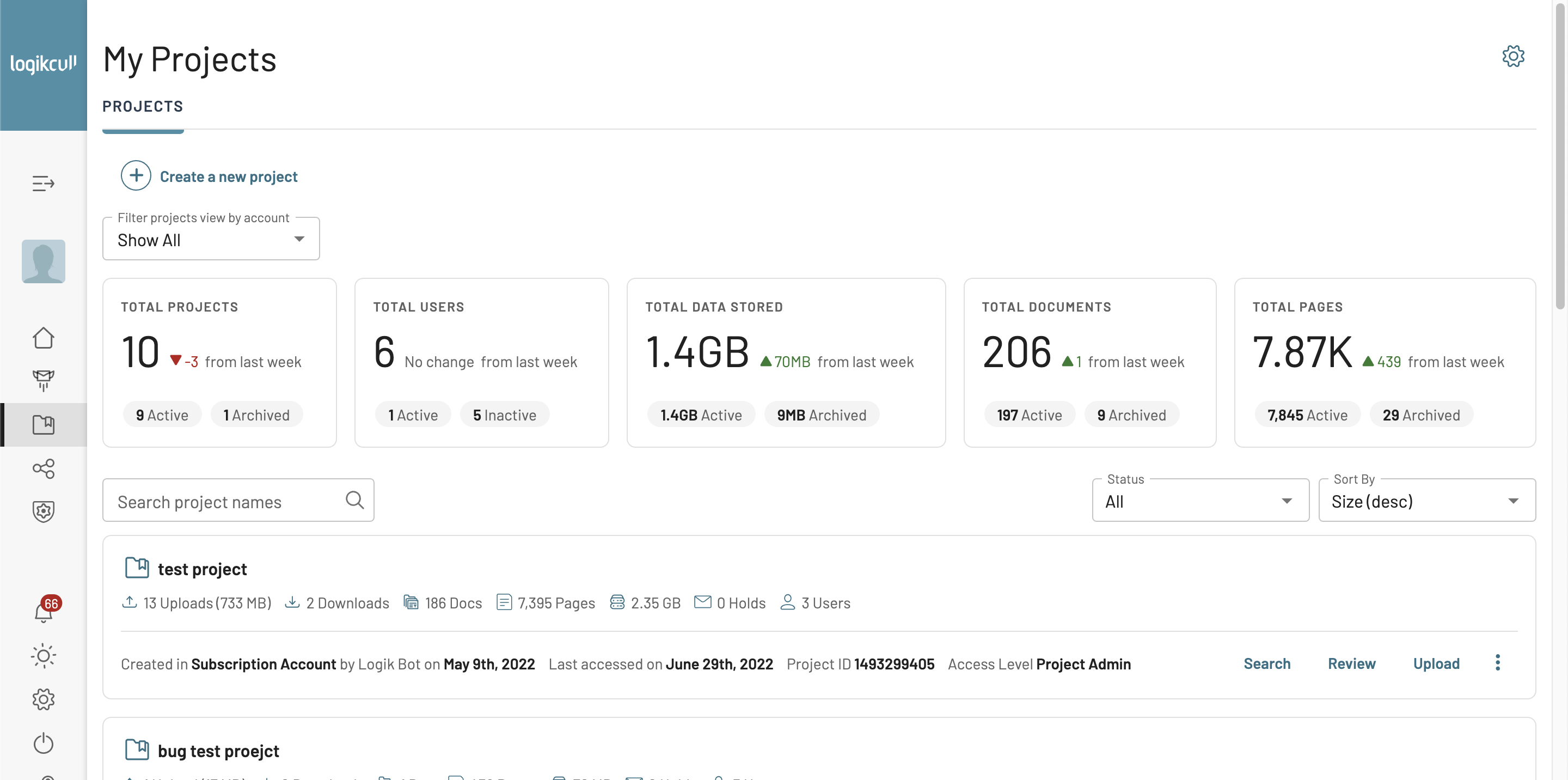Image resolution: width=1568 pixels, height=780 pixels.
Task: Click the Logikcull logo
Action: 43,63
